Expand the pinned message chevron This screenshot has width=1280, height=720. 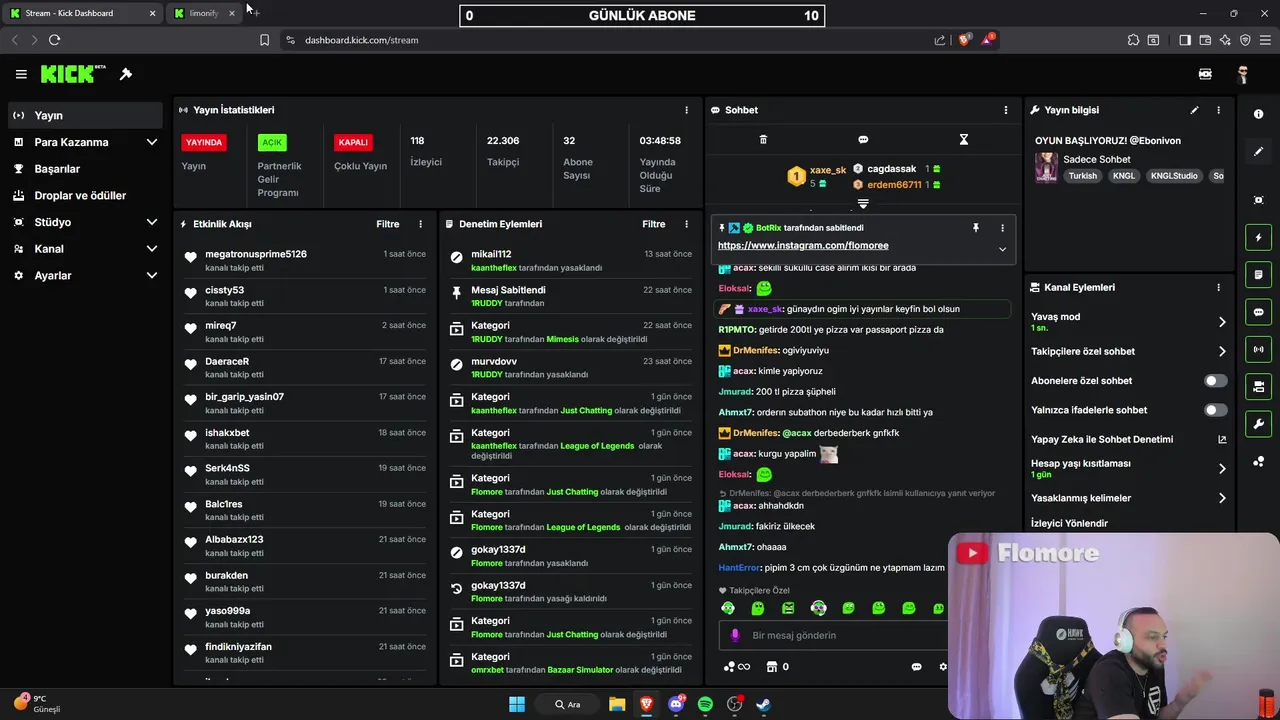pos(1002,249)
